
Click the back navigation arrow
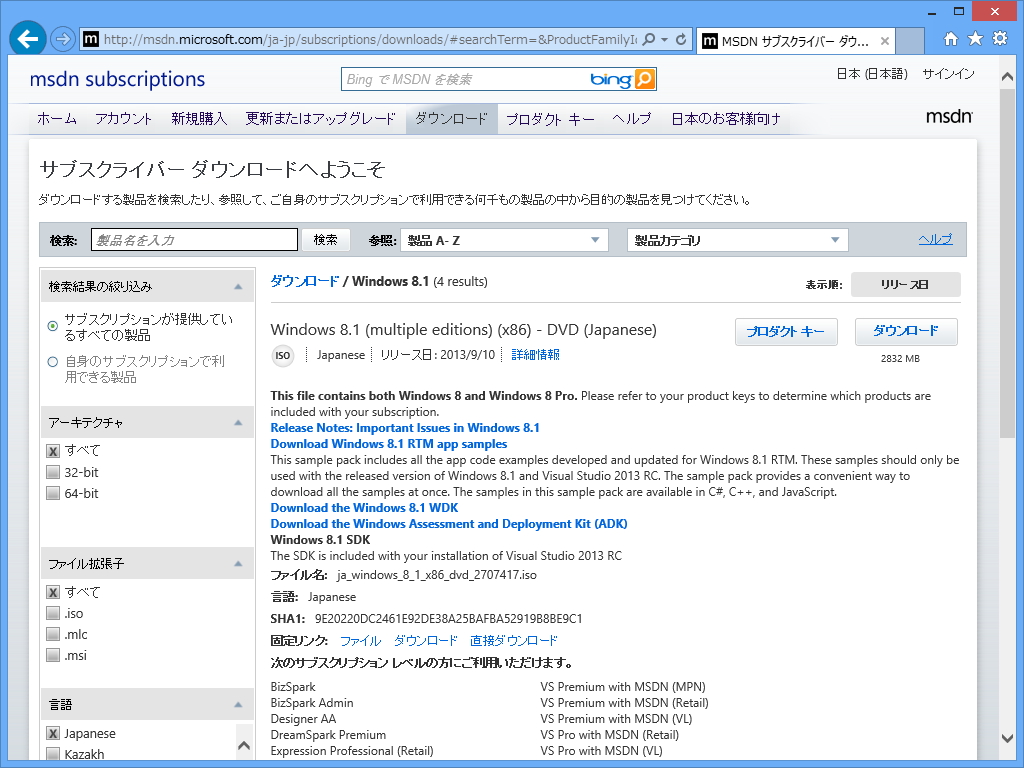28,40
